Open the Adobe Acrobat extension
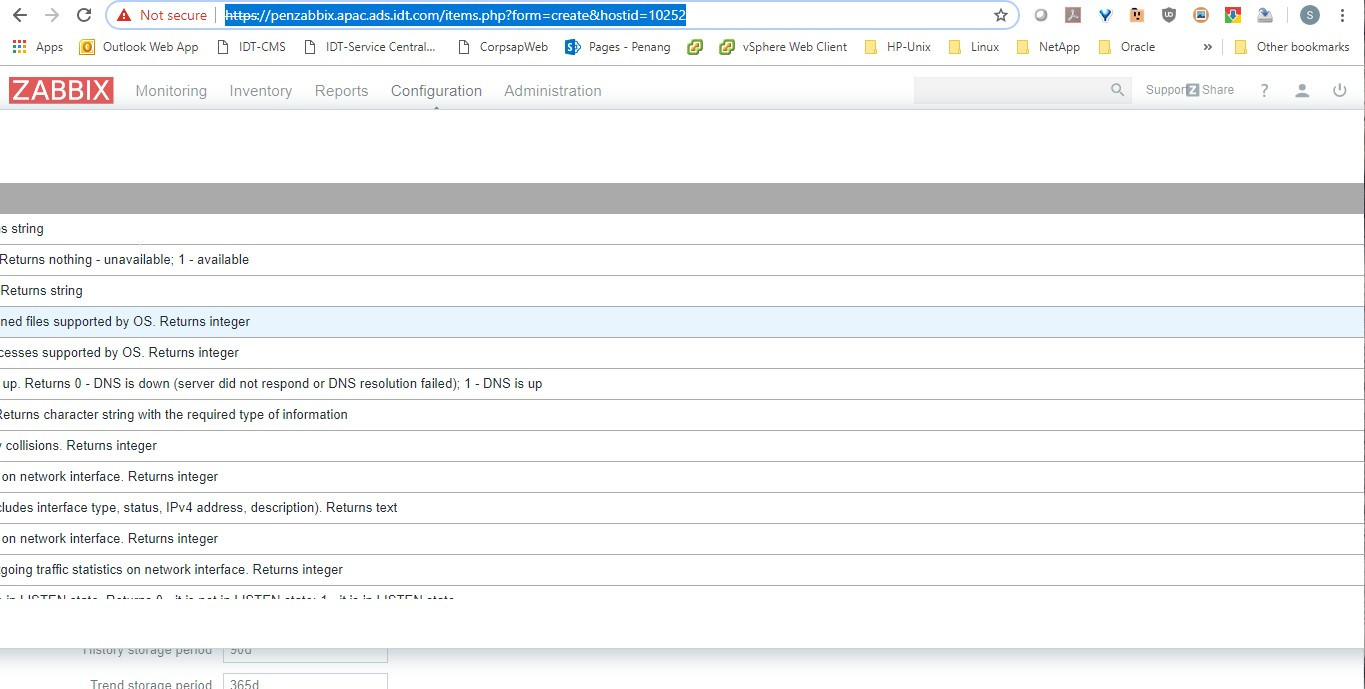This screenshot has width=1365, height=689. coord(1073,15)
